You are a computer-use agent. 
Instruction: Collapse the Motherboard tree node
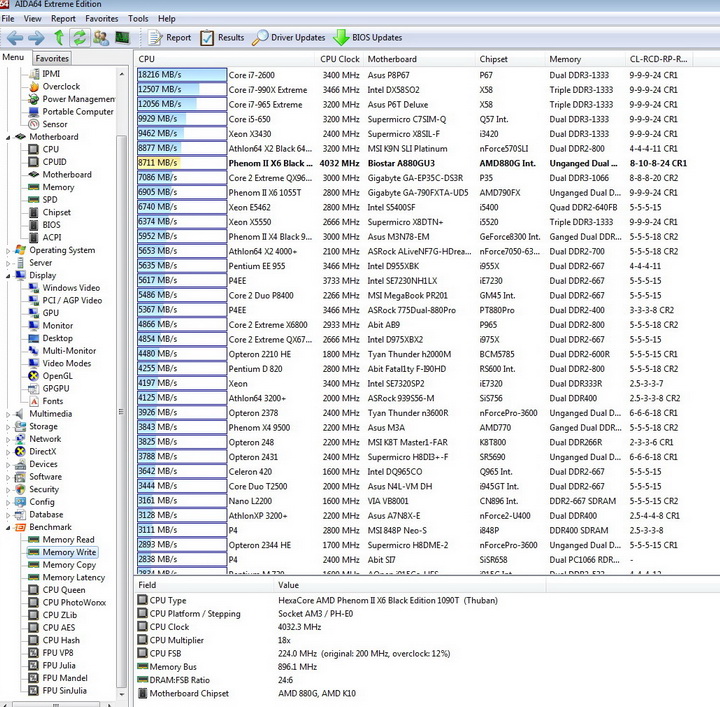click(8, 137)
